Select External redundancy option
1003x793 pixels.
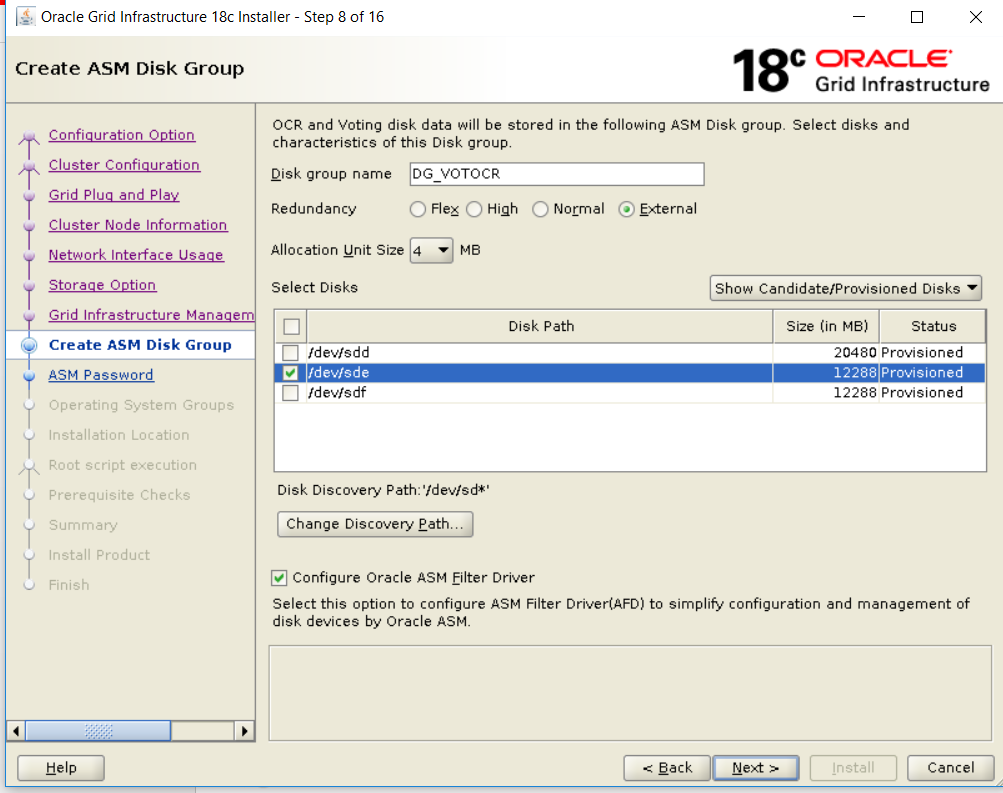[627, 209]
